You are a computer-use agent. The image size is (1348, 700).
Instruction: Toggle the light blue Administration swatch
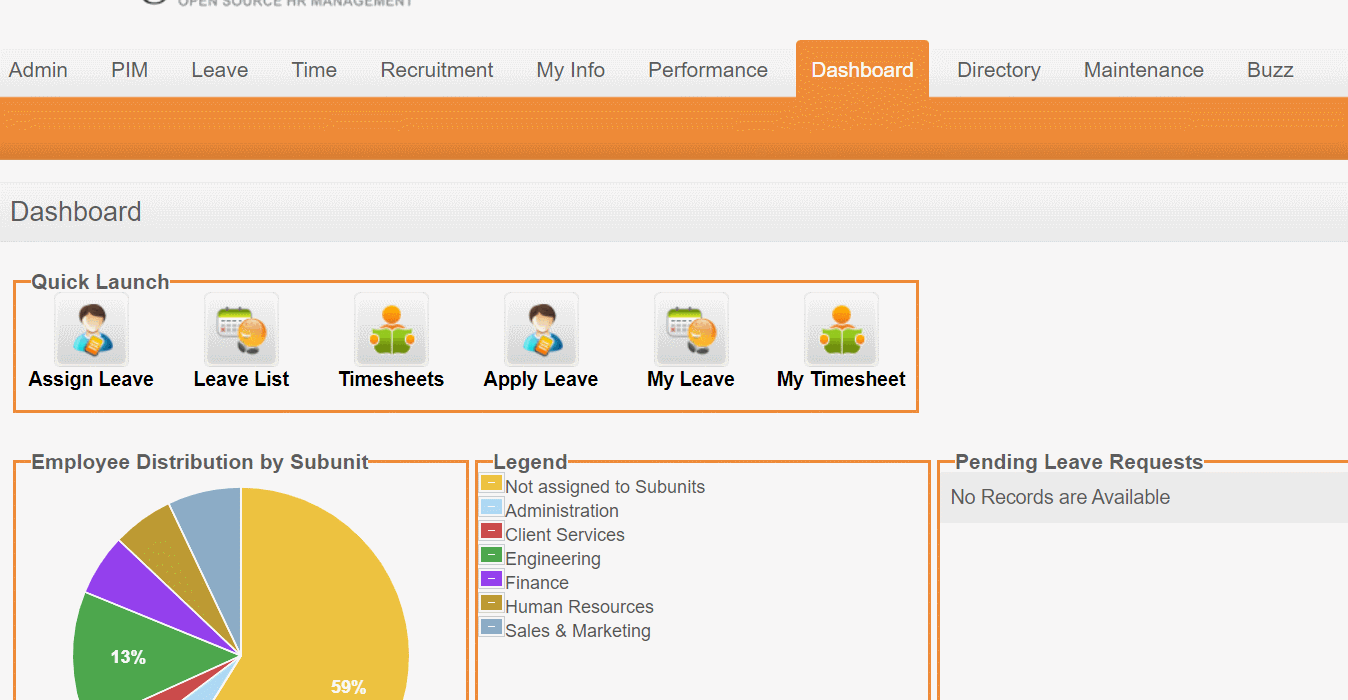(x=491, y=507)
